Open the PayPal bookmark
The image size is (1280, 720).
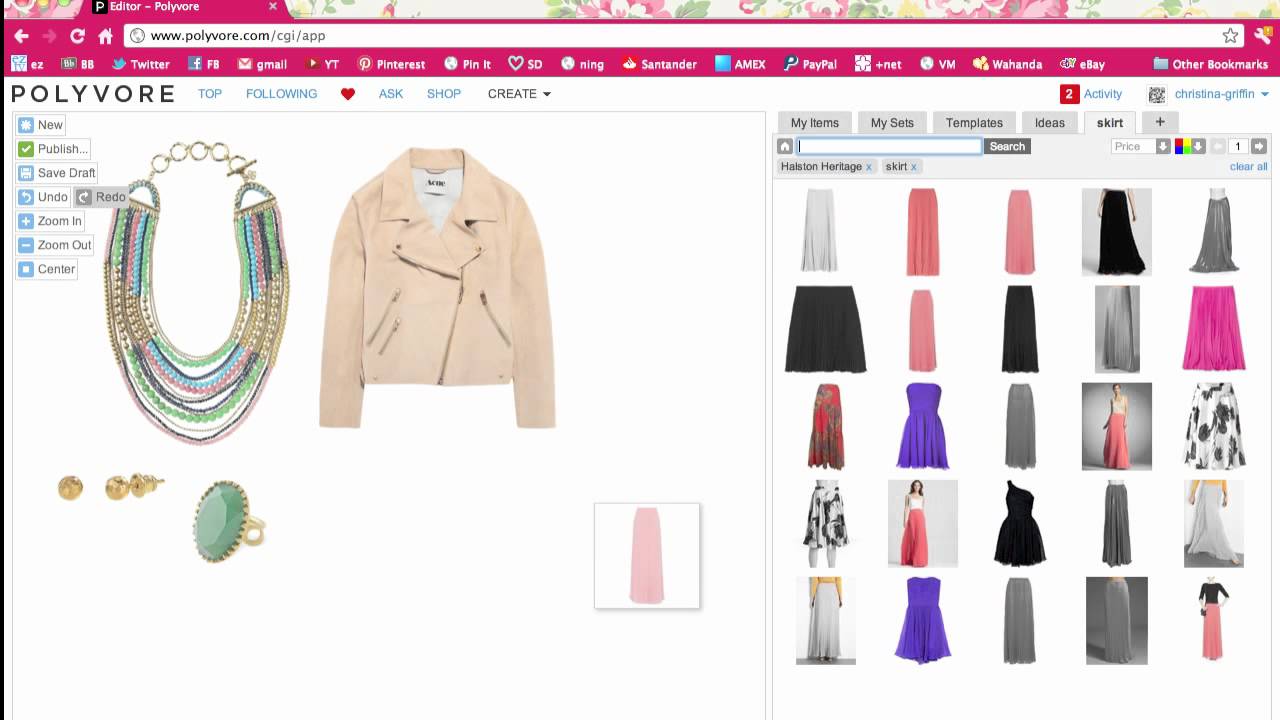pos(810,64)
